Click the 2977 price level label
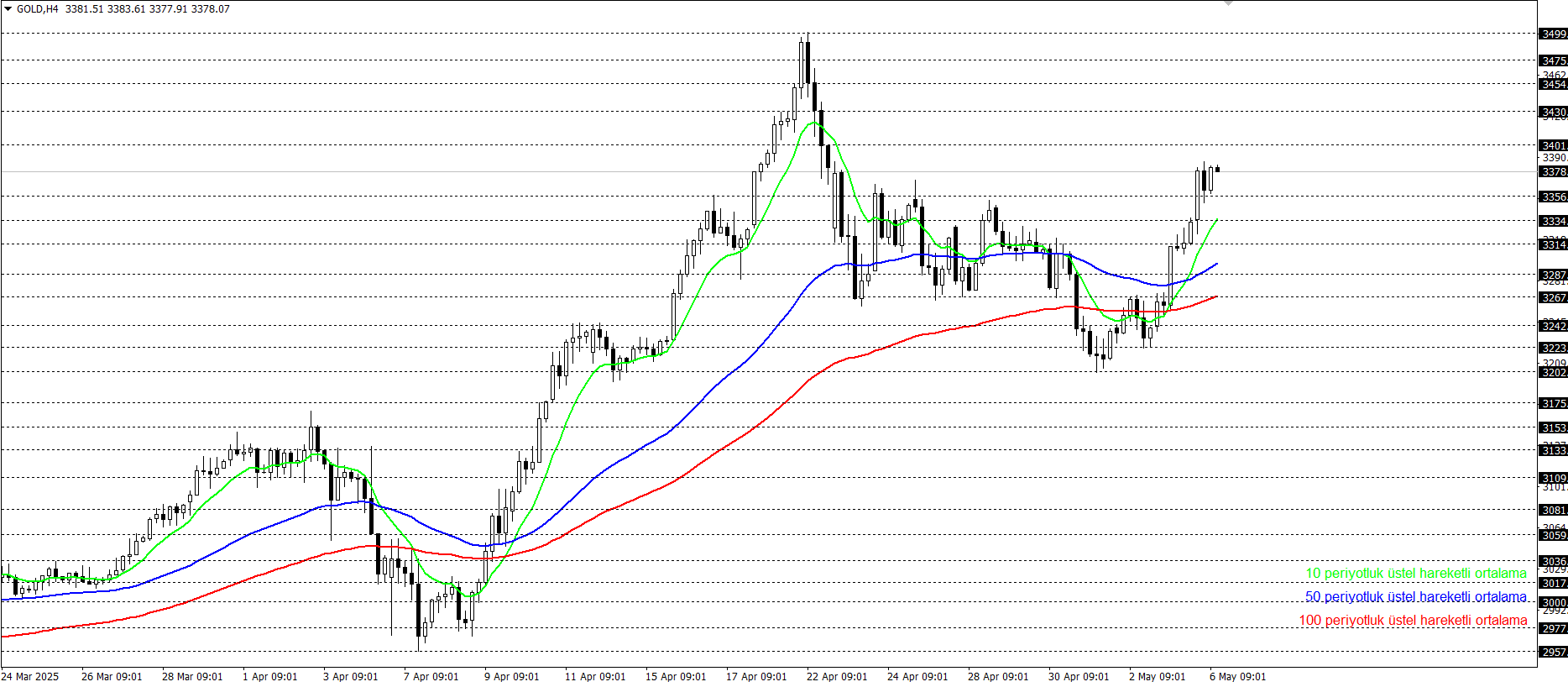The image size is (1568, 687). (1553, 629)
